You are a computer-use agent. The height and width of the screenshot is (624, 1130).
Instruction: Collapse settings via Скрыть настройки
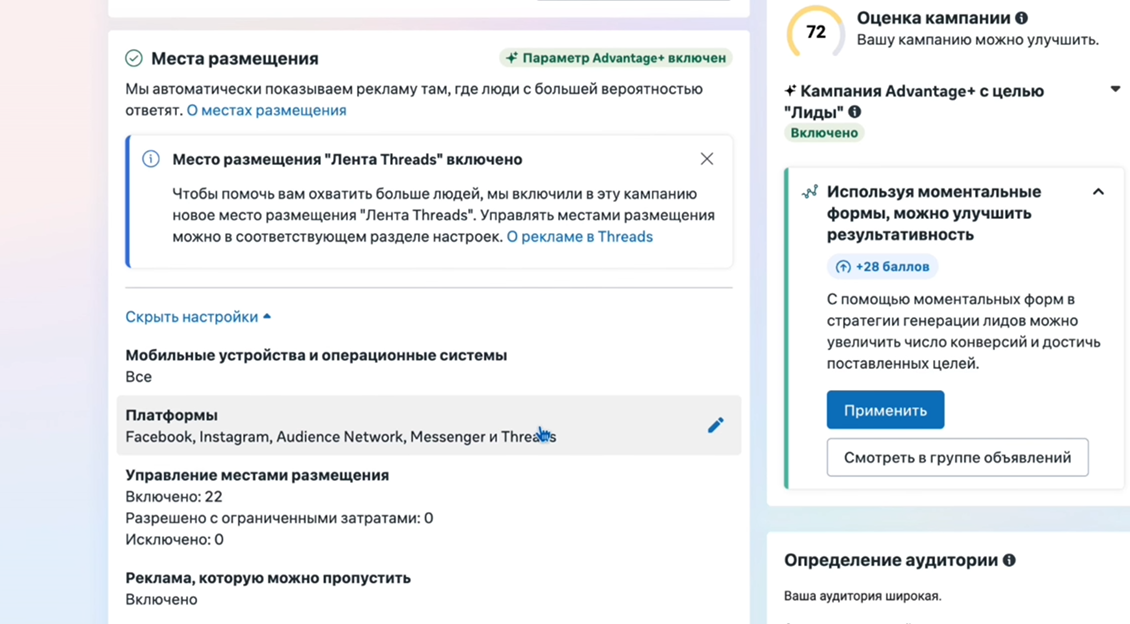click(x=198, y=317)
